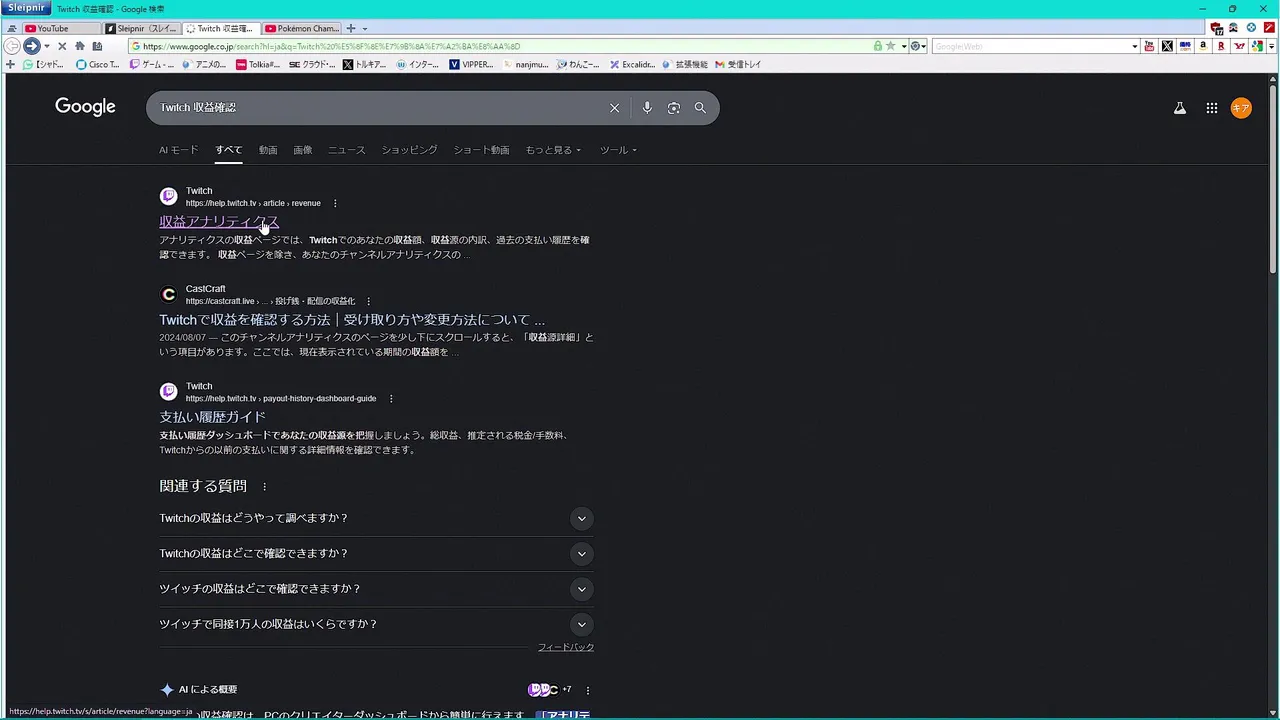Go back with the back arrow
The width and height of the screenshot is (1280, 720).
[12, 46]
